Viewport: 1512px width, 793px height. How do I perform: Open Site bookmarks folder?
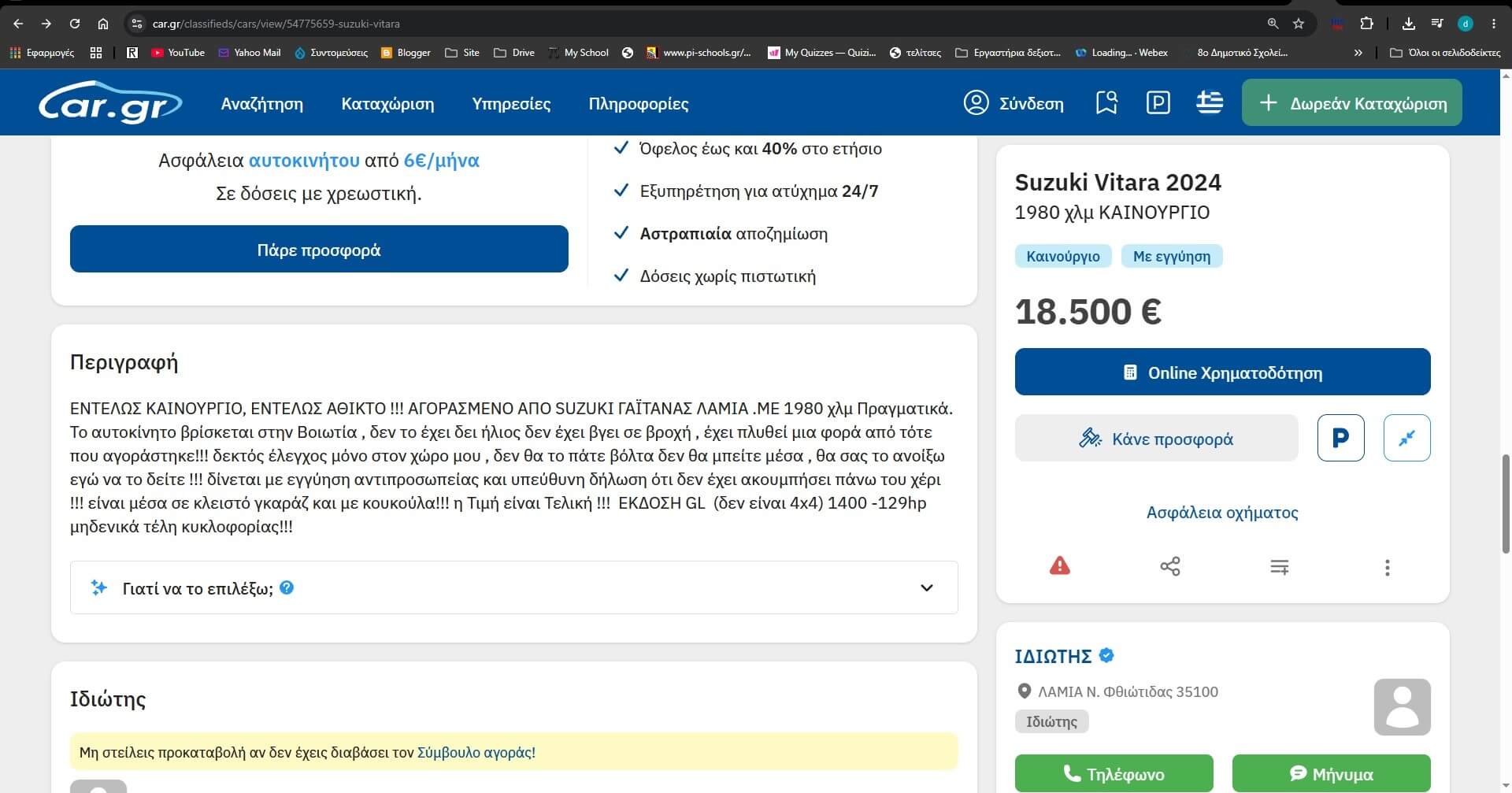pyautogui.click(x=462, y=53)
